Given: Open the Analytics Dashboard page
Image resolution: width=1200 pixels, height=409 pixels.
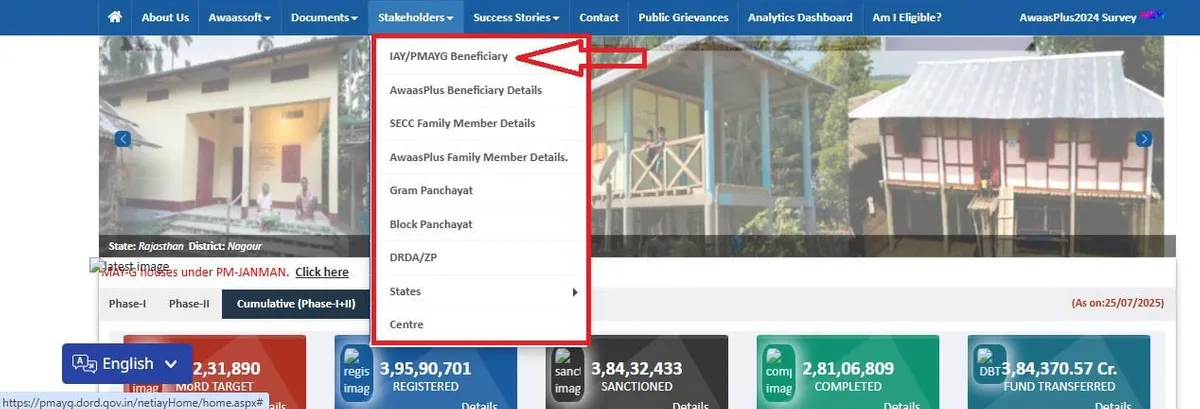Looking at the screenshot, I should point(800,17).
